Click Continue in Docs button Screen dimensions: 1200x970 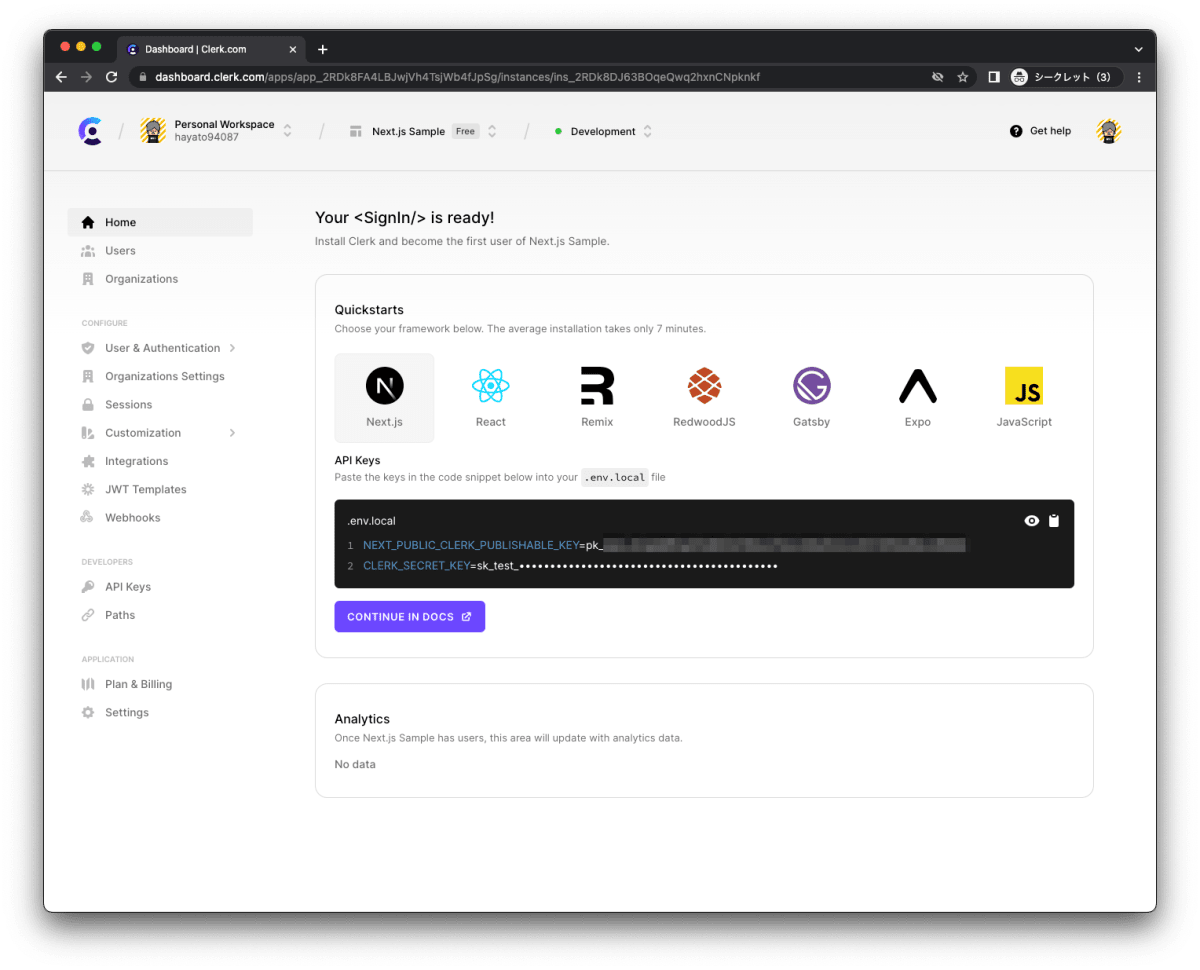pos(409,617)
